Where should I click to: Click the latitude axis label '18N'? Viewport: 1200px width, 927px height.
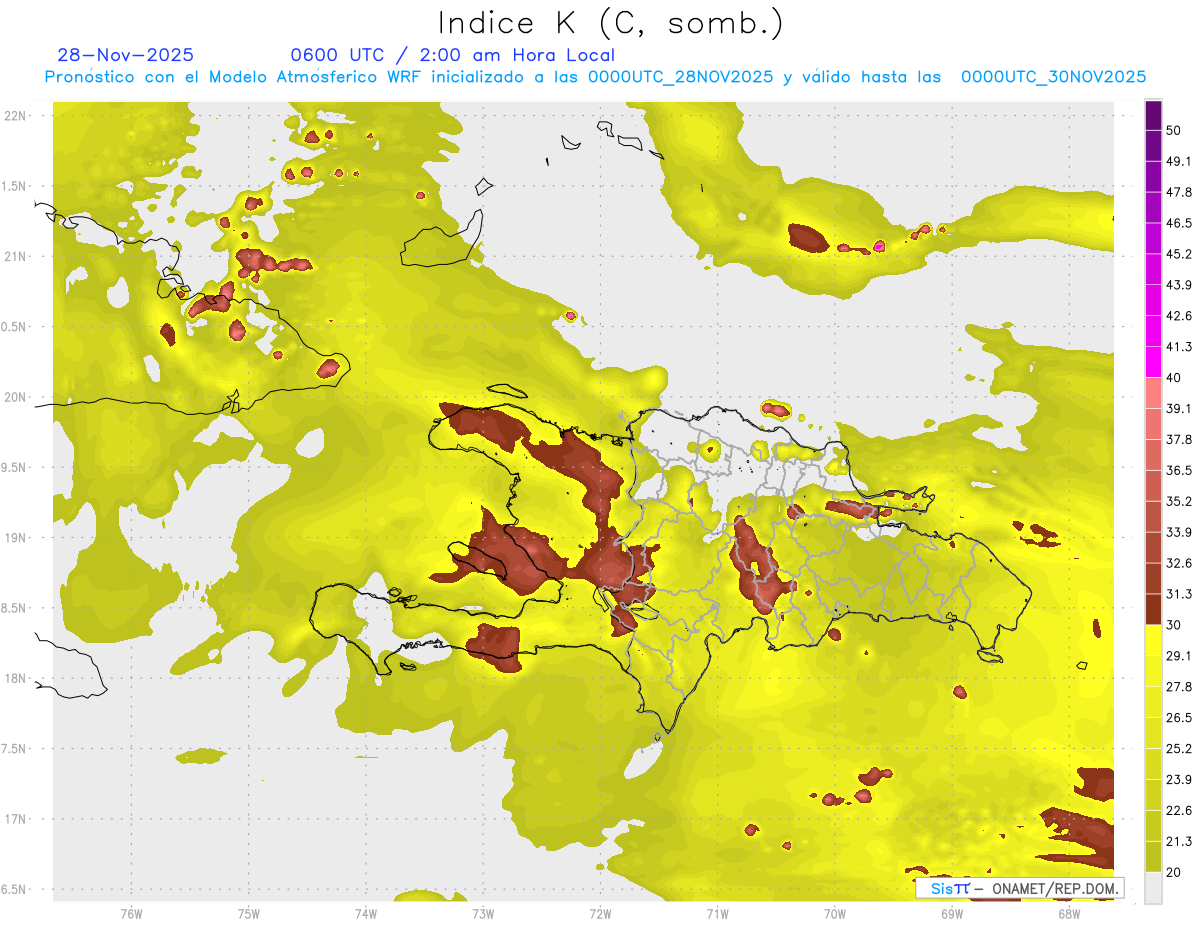14,679
